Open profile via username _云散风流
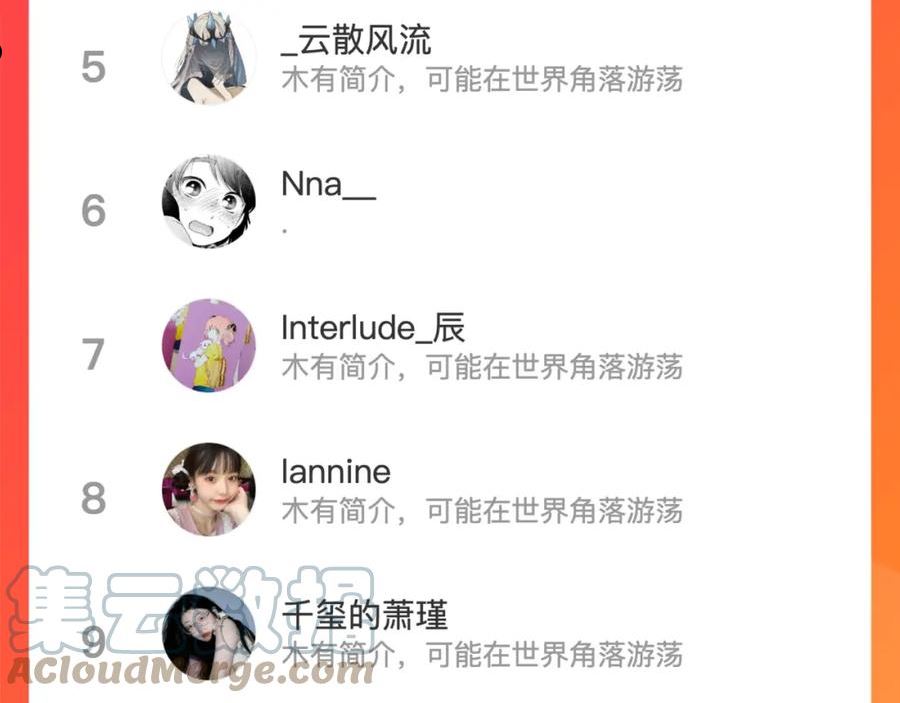The image size is (900, 703). (x=356, y=40)
